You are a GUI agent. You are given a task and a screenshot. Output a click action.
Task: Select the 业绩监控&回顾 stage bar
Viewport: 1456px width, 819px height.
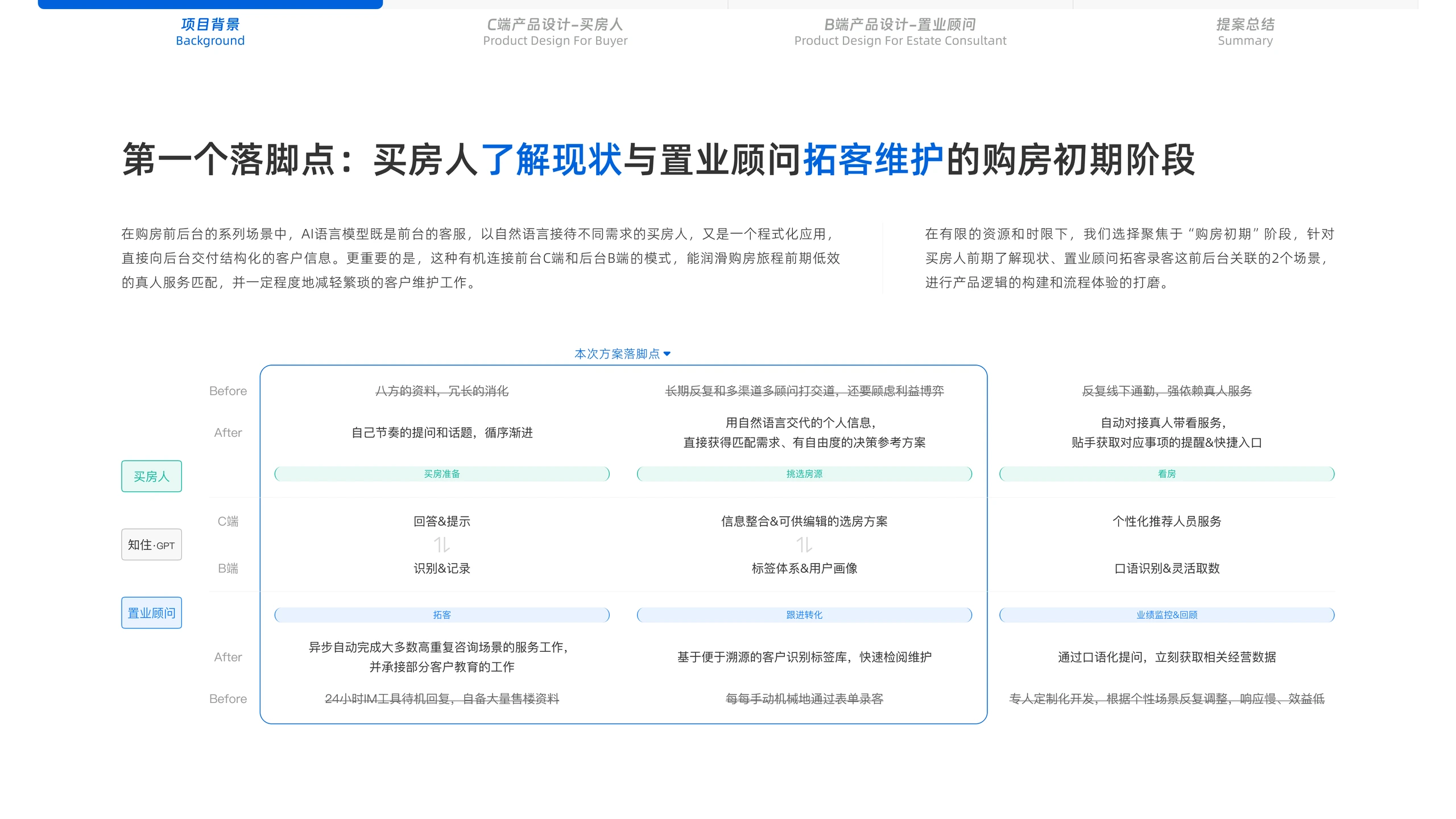[1167, 615]
